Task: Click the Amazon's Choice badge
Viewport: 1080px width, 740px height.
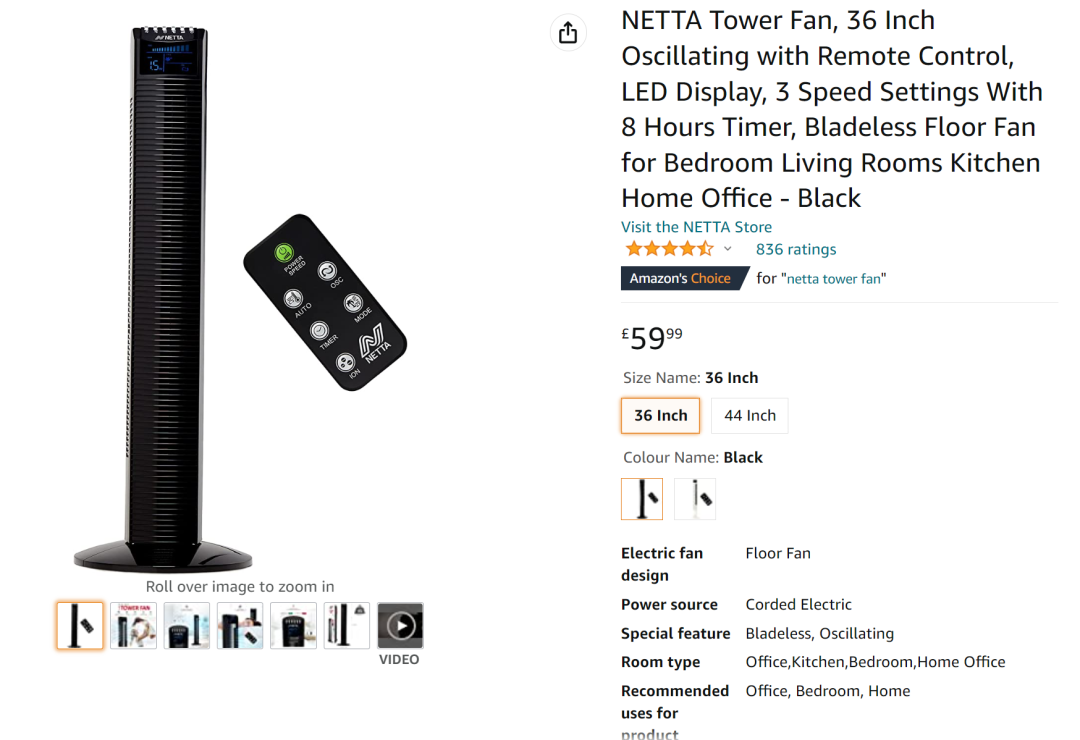Action: [681, 278]
